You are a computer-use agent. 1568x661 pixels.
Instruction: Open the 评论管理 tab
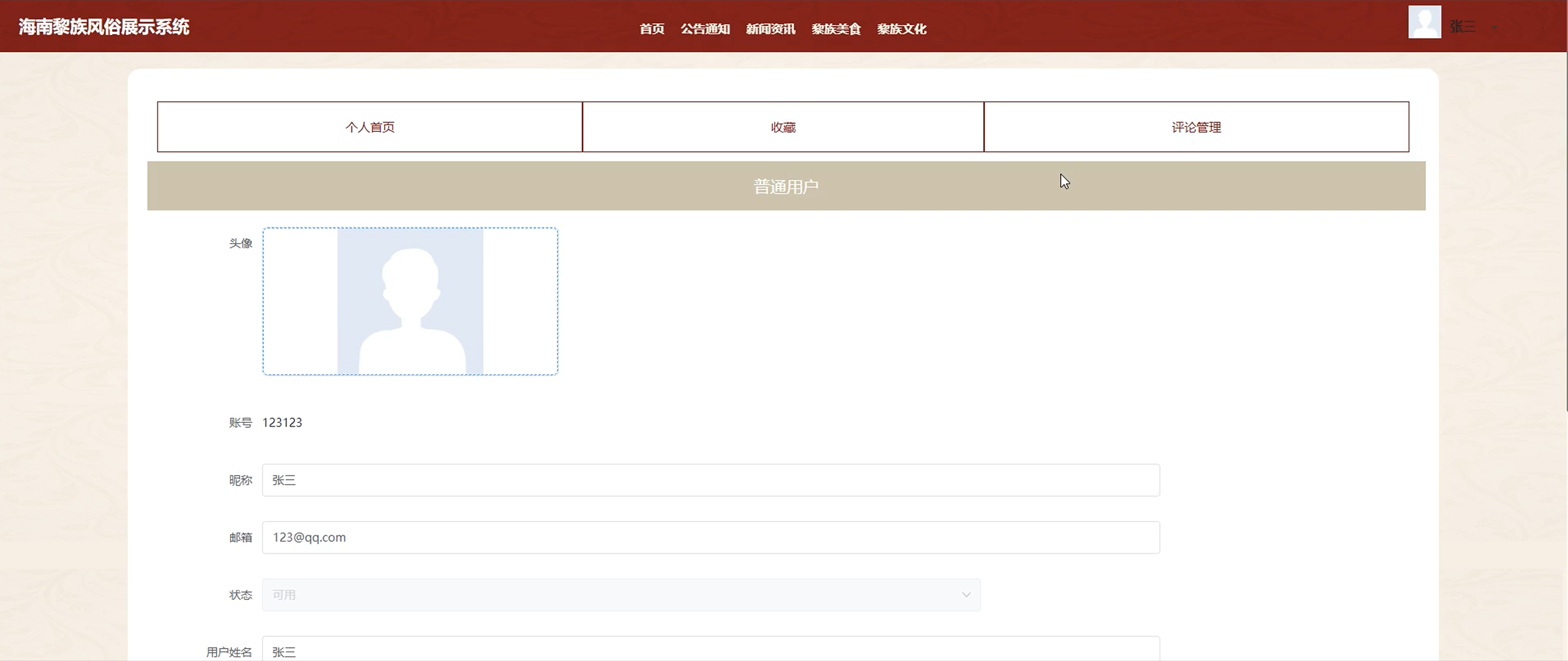(x=1196, y=127)
